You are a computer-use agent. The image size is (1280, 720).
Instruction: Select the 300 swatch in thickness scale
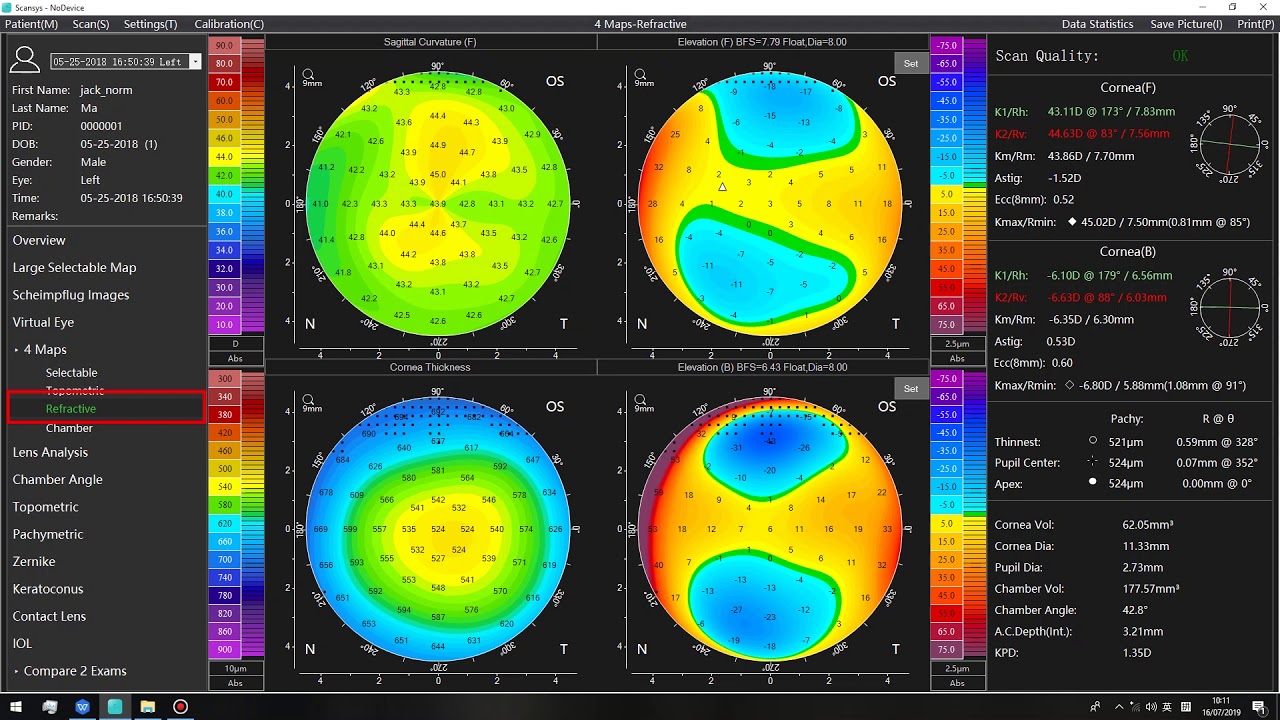224,379
